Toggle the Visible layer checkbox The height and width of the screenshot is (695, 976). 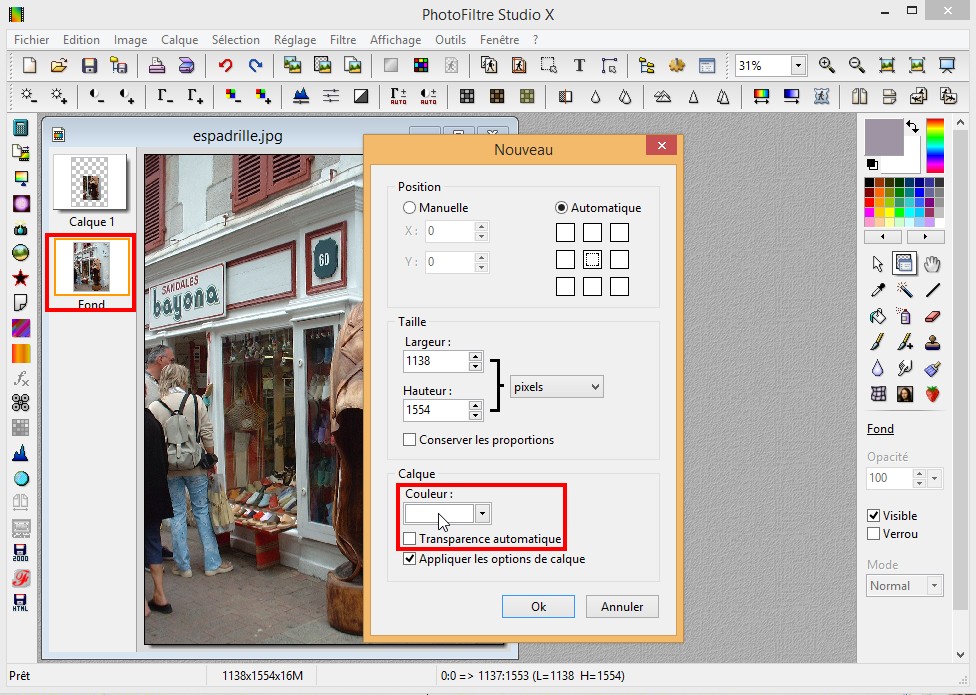coord(873,515)
